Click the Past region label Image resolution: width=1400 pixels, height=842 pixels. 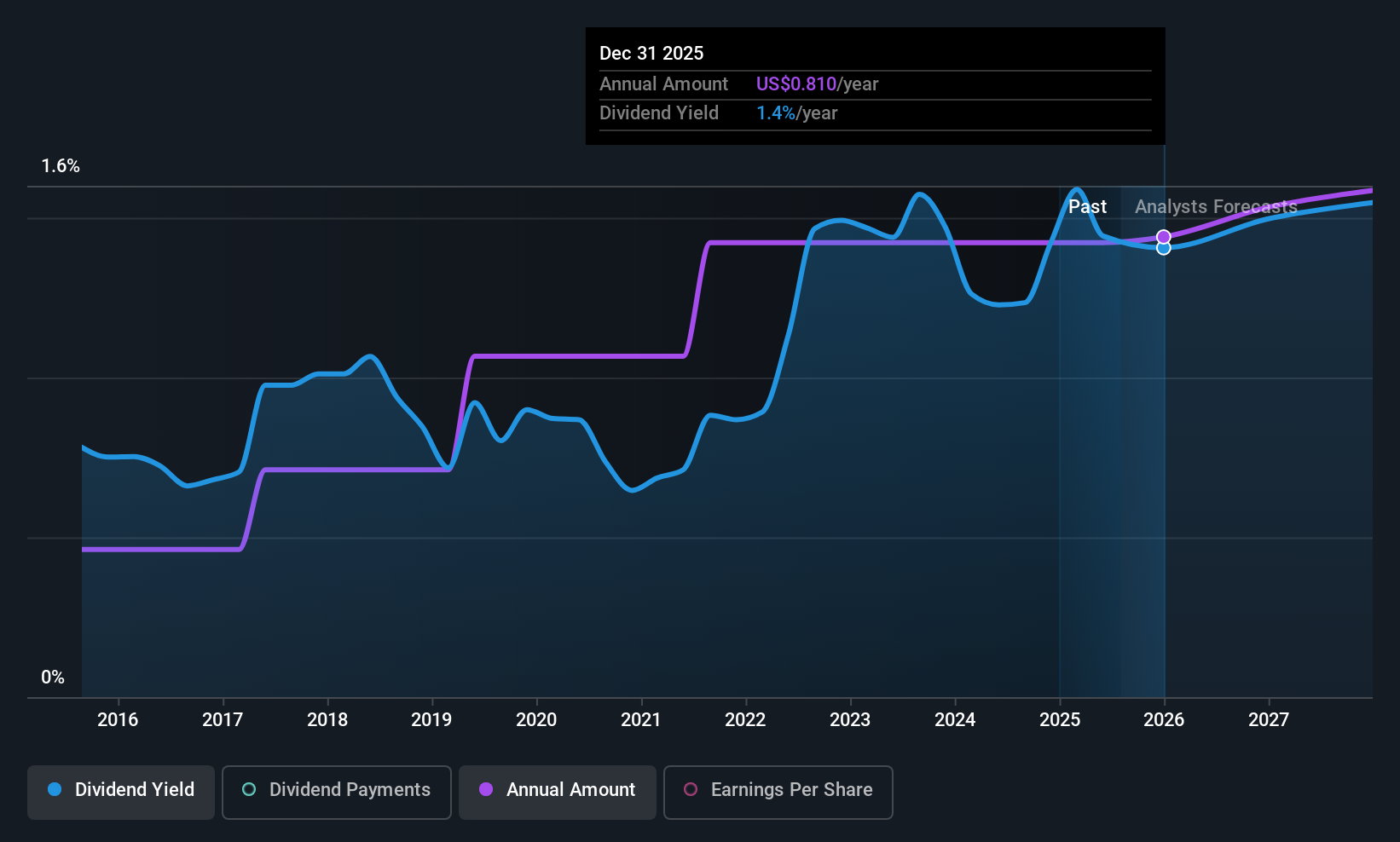tap(1088, 206)
